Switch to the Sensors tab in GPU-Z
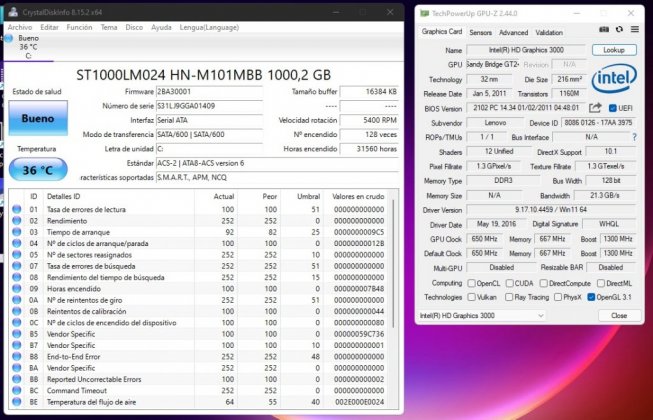Screen dimensions: 653x420 (x=480, y=32)
